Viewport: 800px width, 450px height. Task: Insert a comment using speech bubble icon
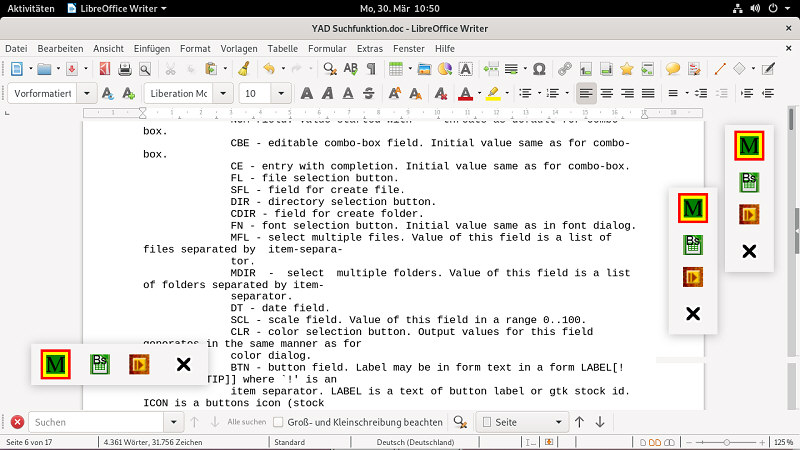point(673,69)
